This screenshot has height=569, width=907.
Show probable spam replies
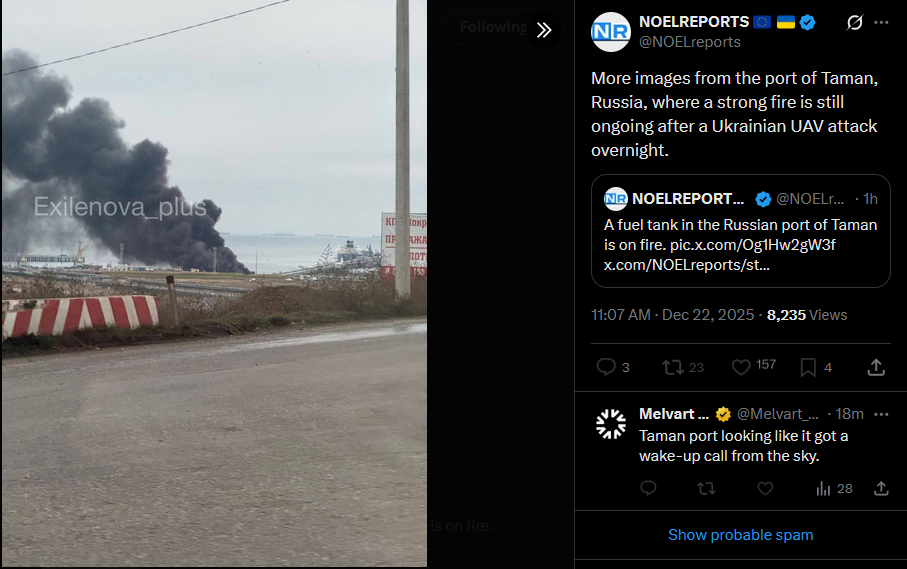[740, 535]
